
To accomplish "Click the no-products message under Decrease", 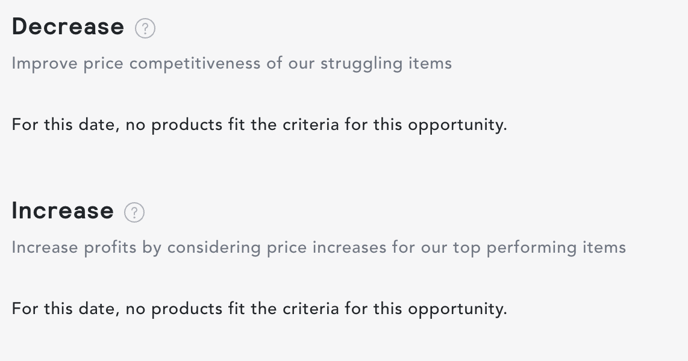I will click(259, 125).
